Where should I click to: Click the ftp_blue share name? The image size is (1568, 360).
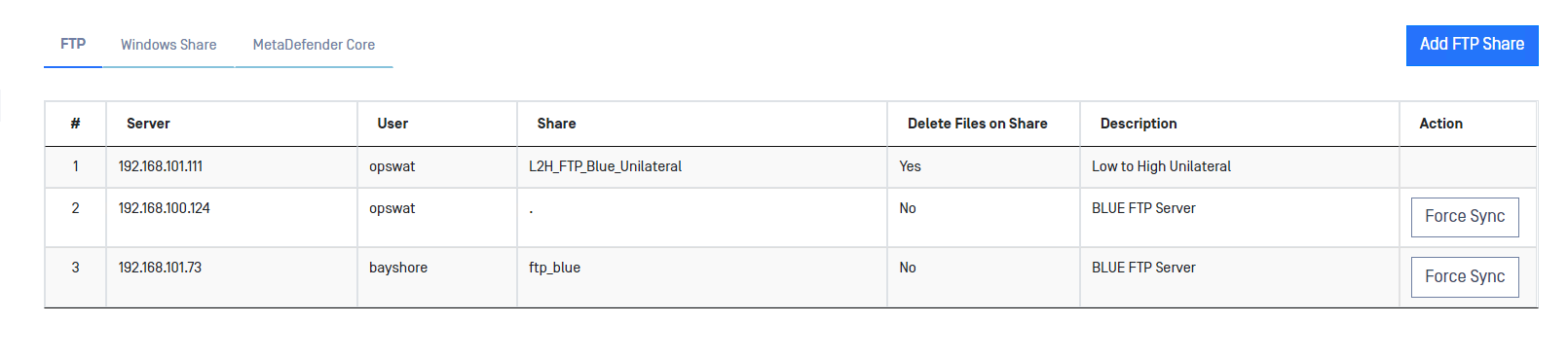[554, 268]
